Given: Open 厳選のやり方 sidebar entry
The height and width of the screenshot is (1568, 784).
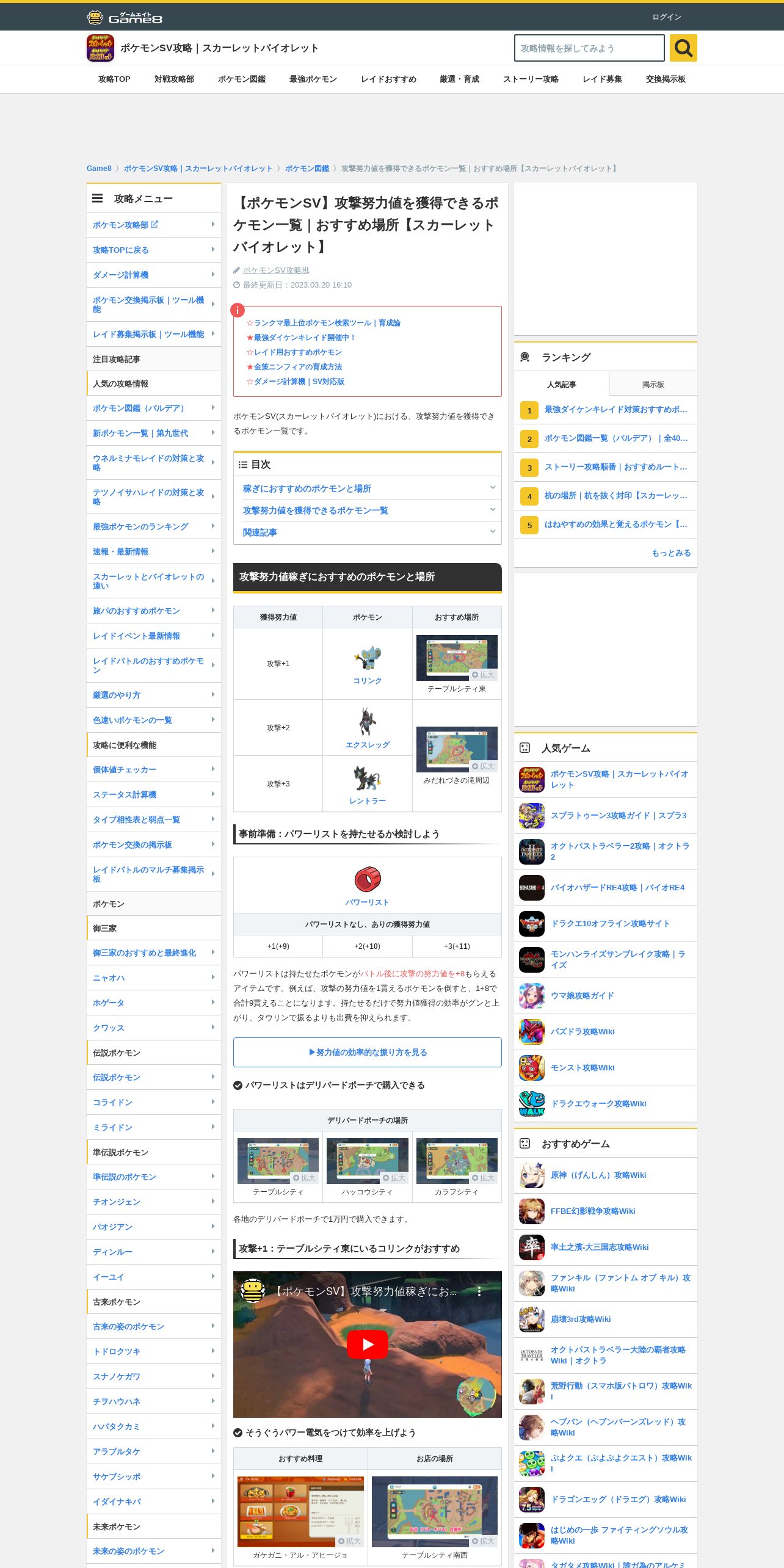Looking at the screenshot, I should [x=153, y=695].
